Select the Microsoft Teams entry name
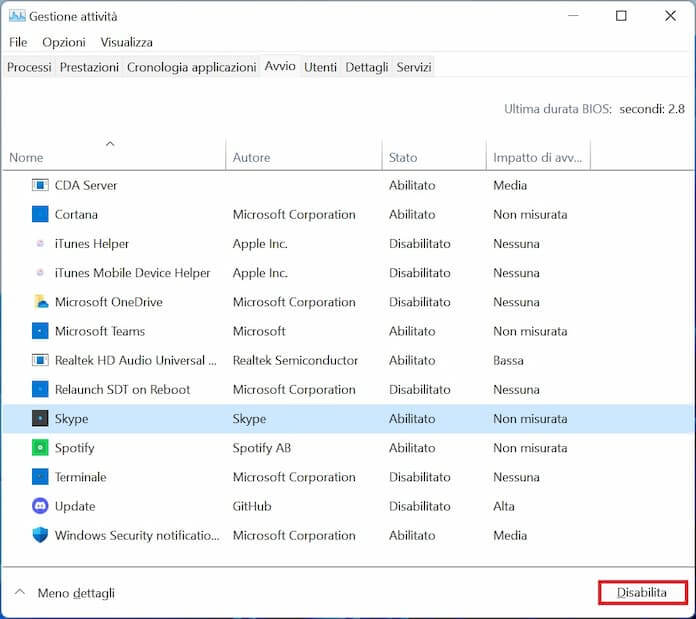Viewport: 696px width, 619px height. tap(100, 331)
